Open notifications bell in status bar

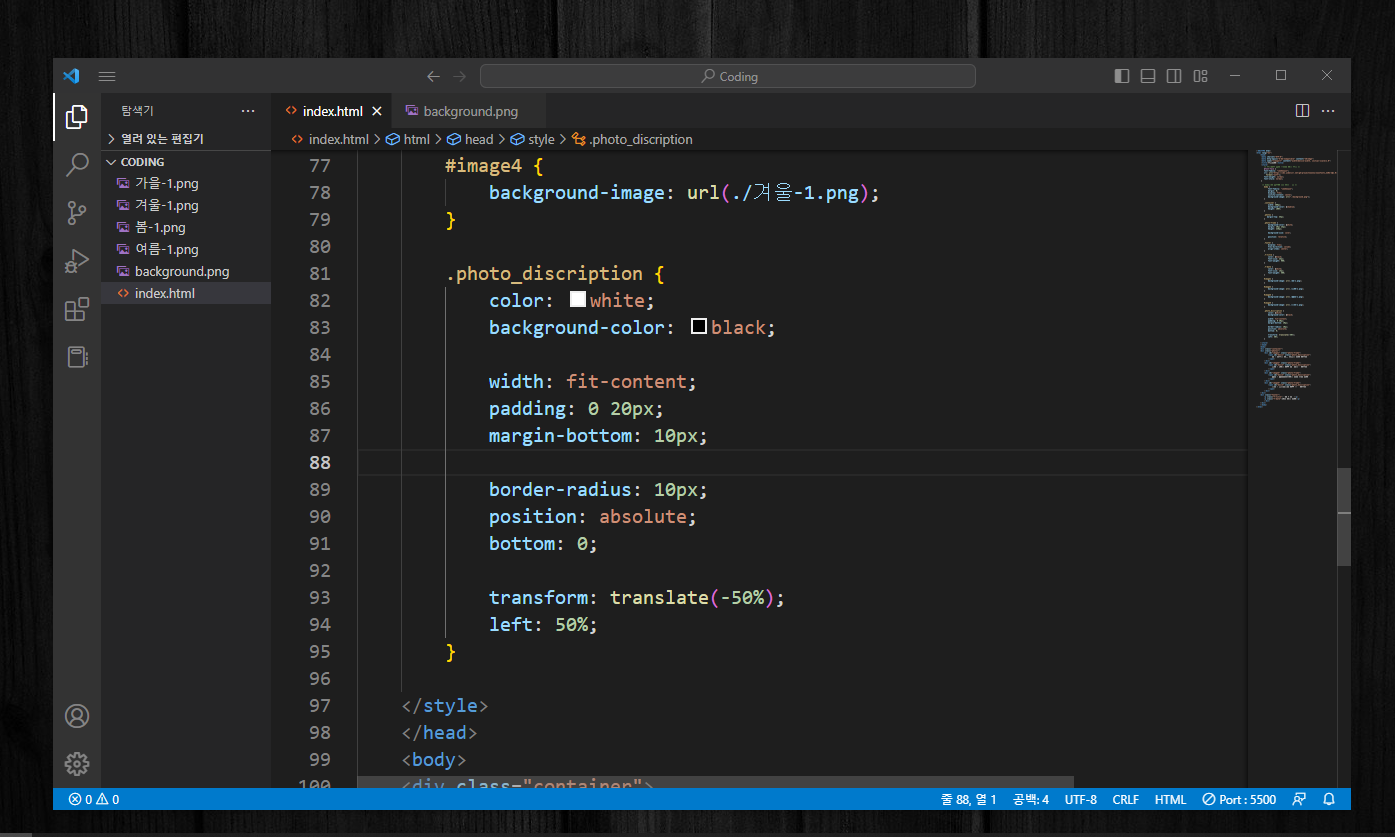tap(1329, 799)
